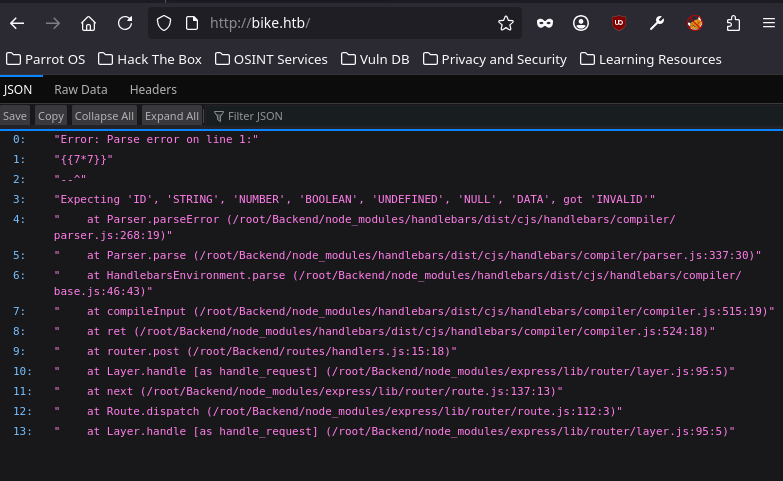Click the Home icon in toolbar
The width and height of the screenshot is (783, 481).
(89, 23)
